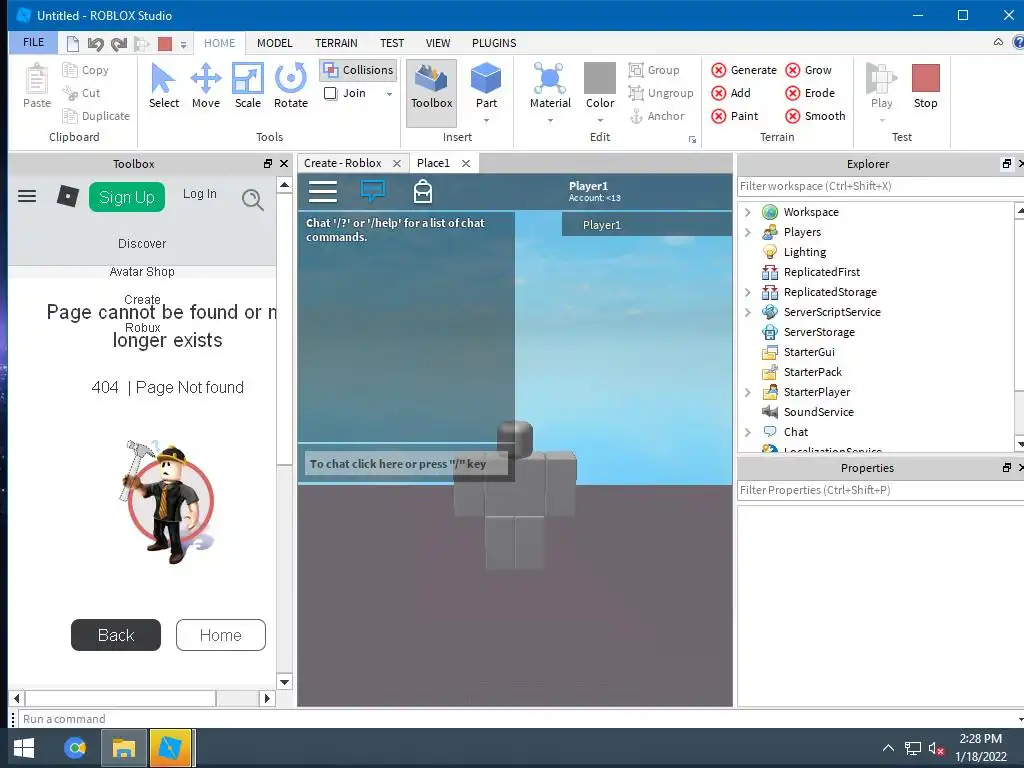Viewport: 1024px width, 768px height.
Task: Click the Toolbox search magnifier icon
Action: coord(253,200)
